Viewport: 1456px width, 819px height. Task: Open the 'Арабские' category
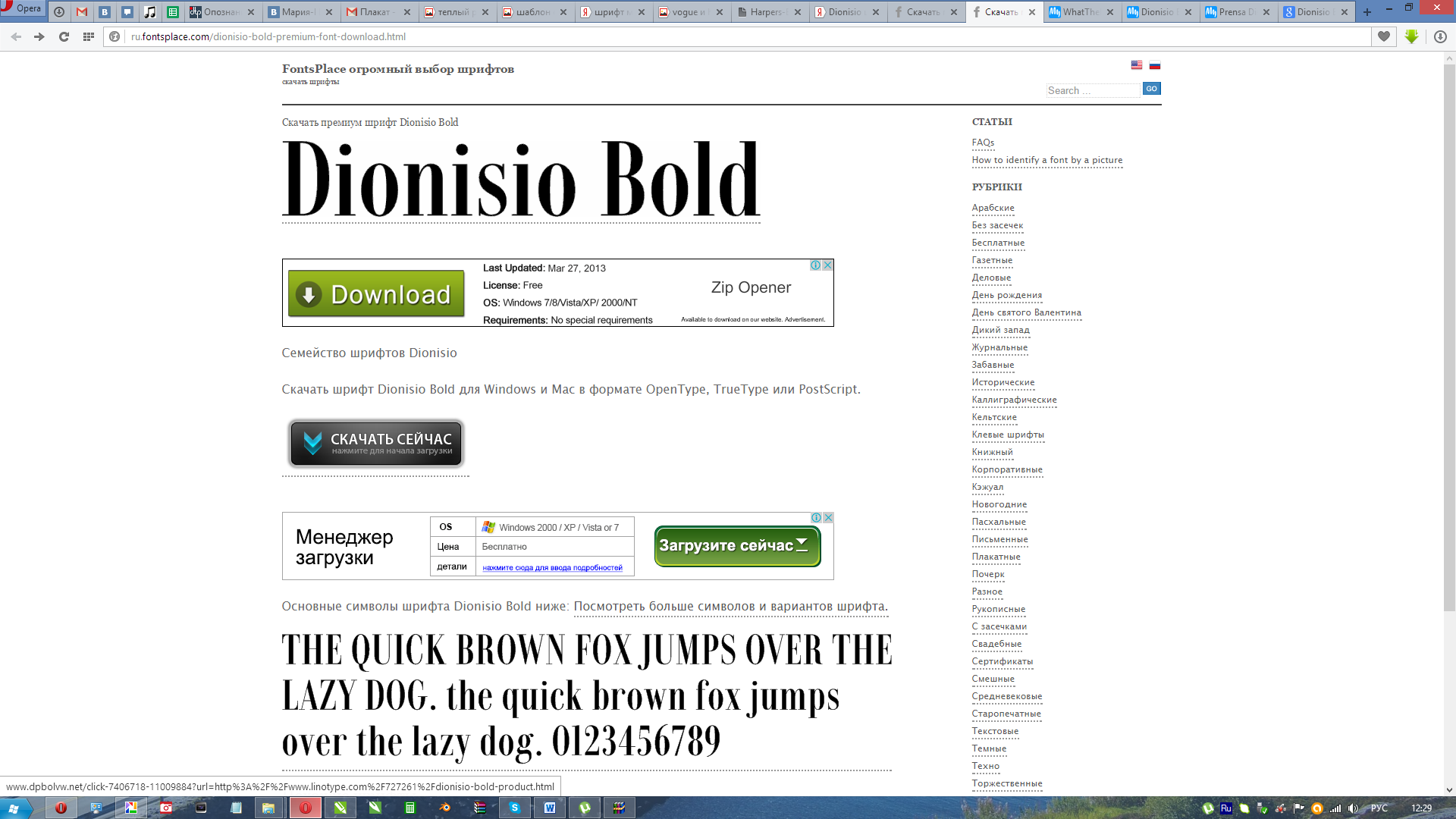[x=993, y=208]
